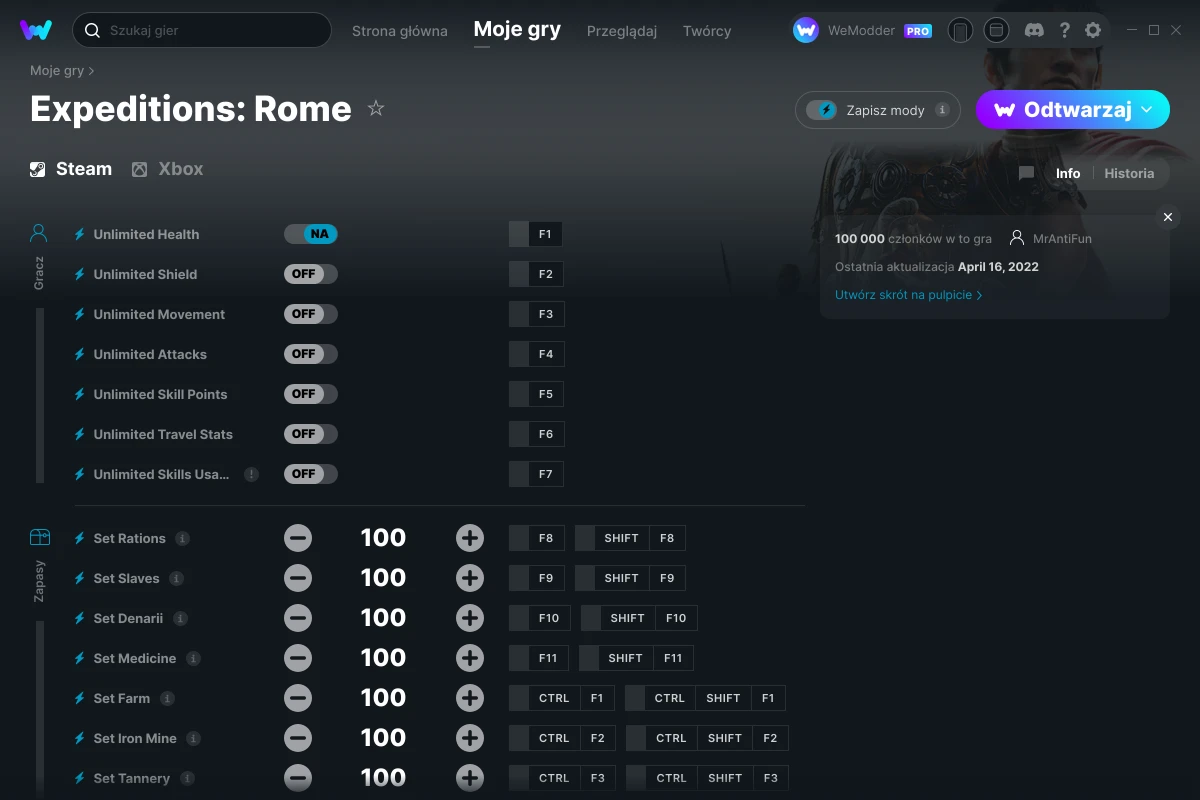The height and width of the screenshot is (800, 1200).
Task: Toggle the Zapisz mody switch
Action: pos(822,110)
